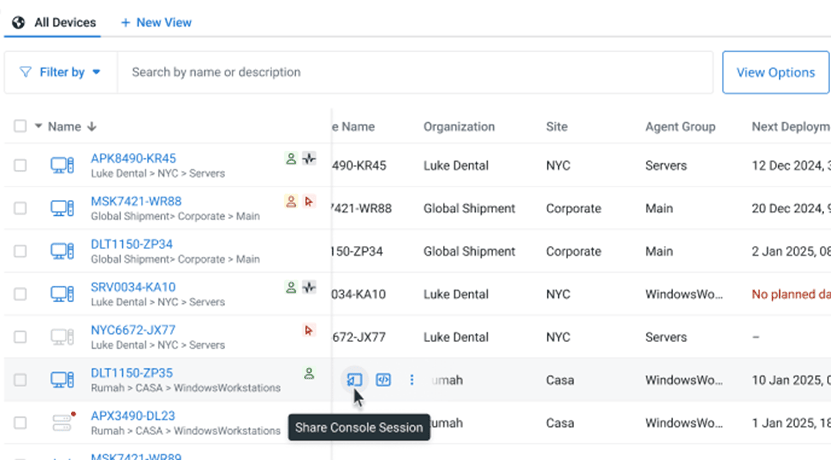Toggle the select-all checkbox in the header

pos(20,127)
